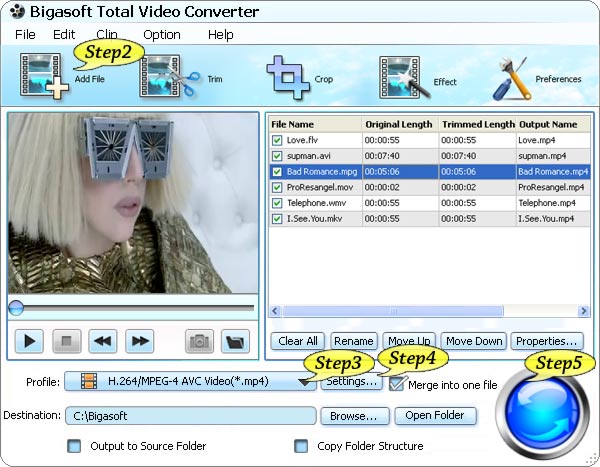Open the Option menu
The image size is (600, 467).
(162, 34)
